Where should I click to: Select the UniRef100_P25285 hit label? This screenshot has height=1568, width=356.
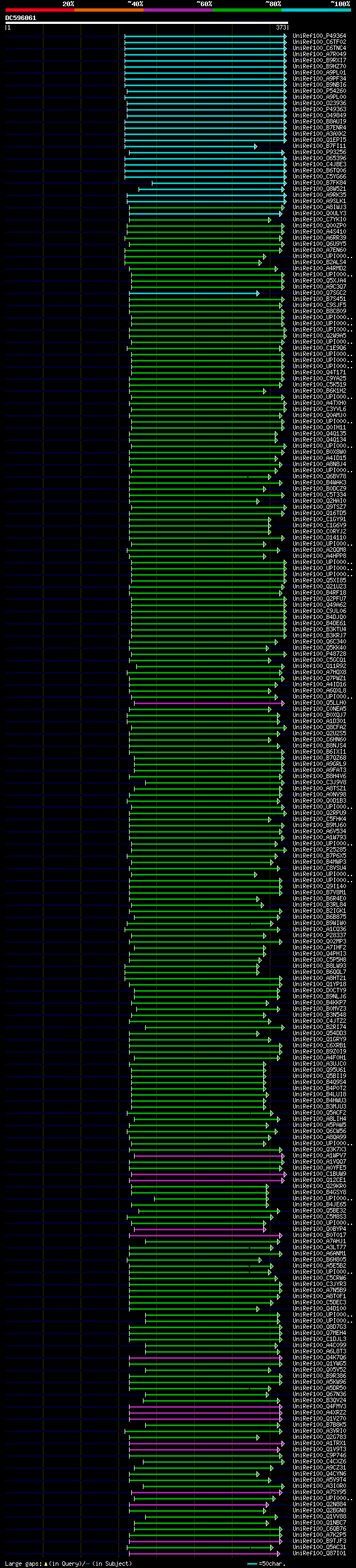point(319,850)
